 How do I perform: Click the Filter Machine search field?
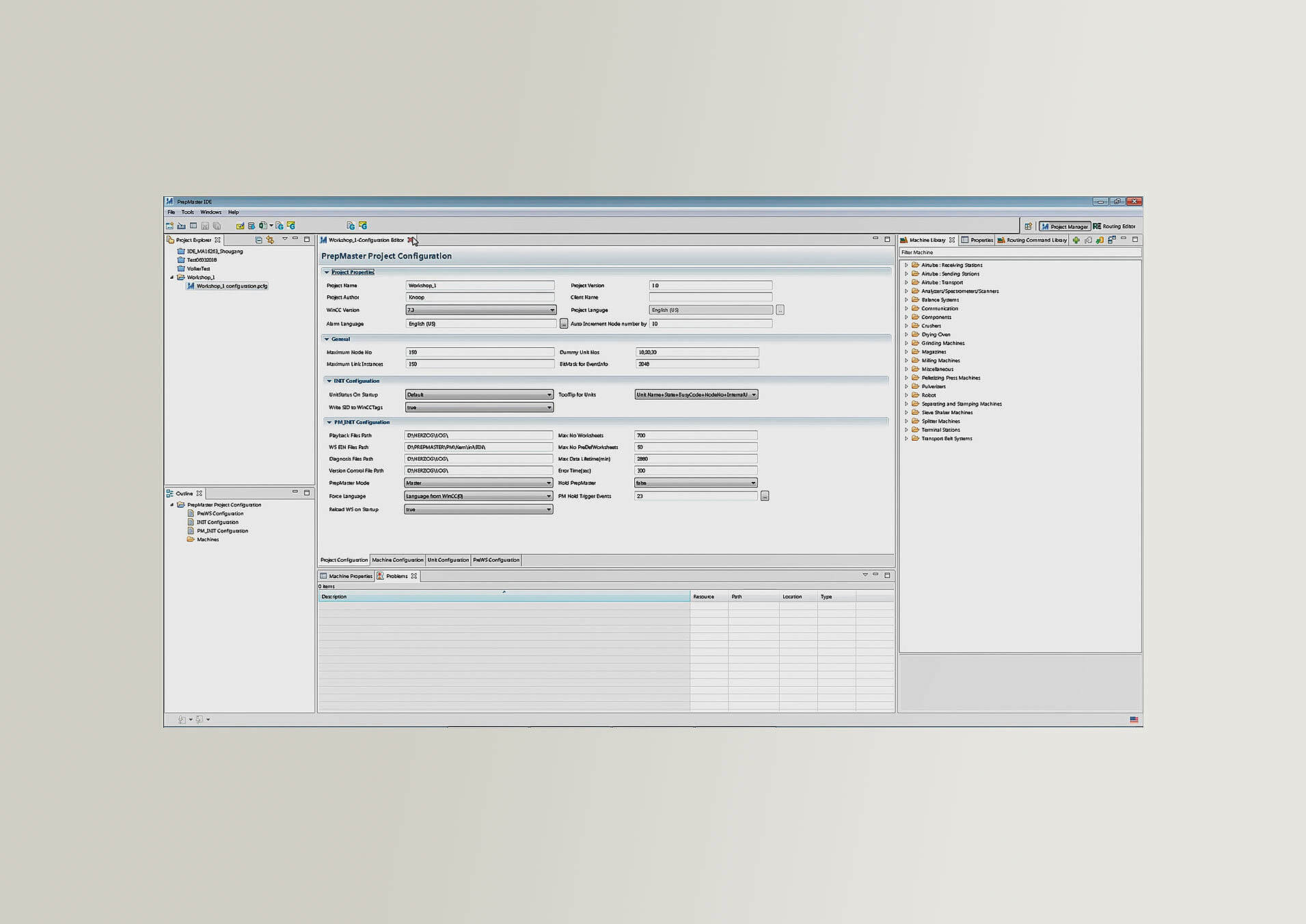click(1020, 252)
